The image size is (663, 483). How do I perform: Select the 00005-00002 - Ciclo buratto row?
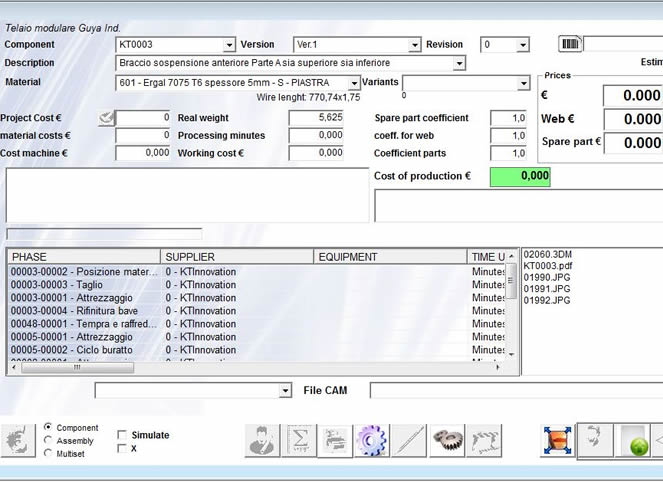tap(257, 350)
